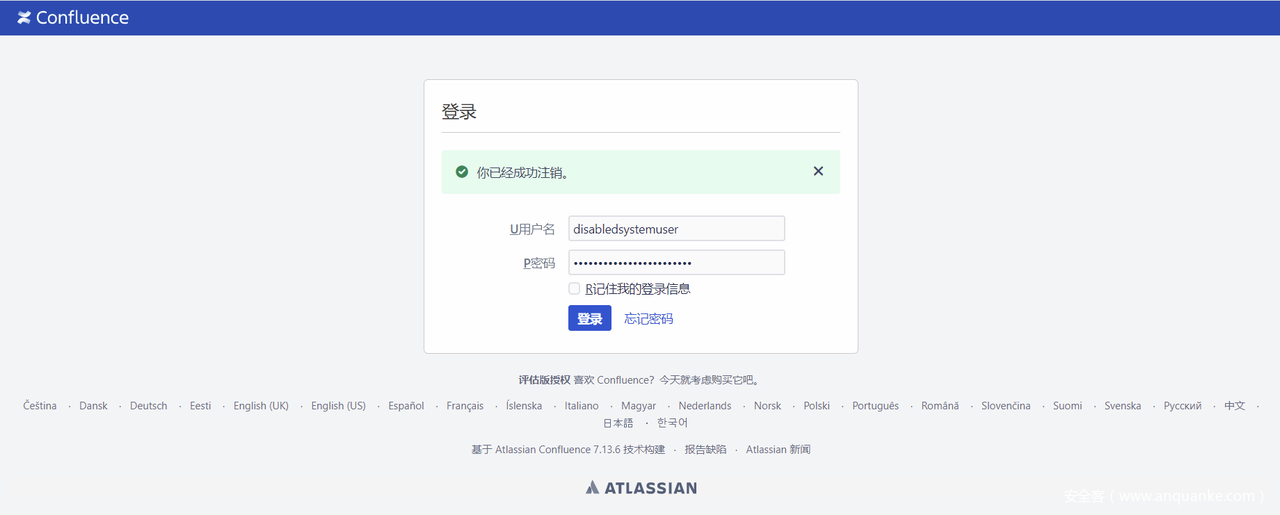Click the Confluence logo in the header

[x=73, y=17]
